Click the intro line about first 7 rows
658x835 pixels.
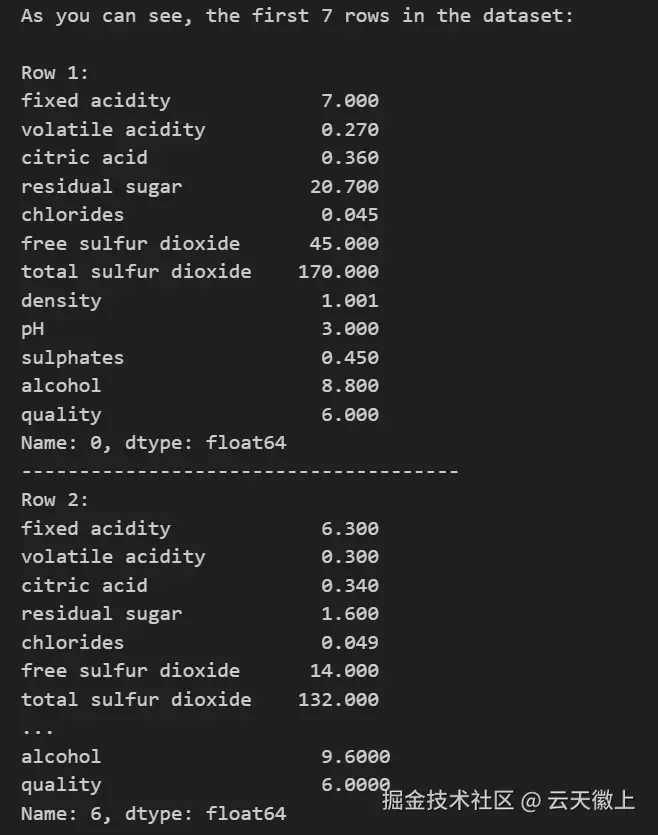(x=297, y=16)
